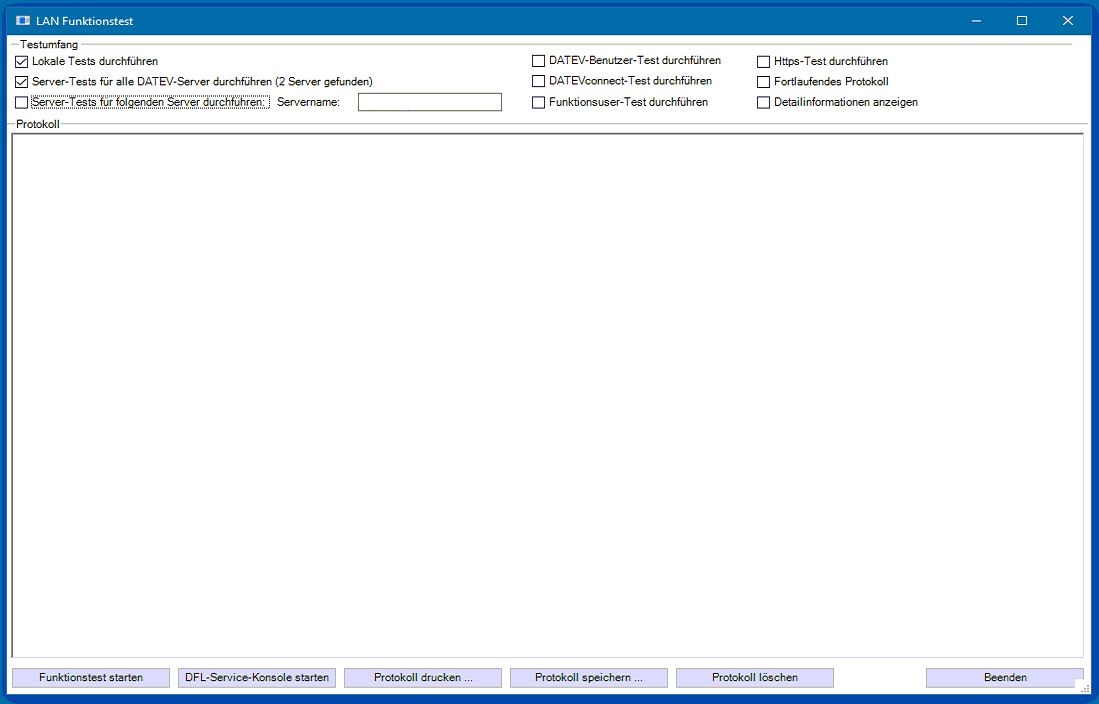Maximize the LAN Funktionstest window

[x=1022, y=21]
